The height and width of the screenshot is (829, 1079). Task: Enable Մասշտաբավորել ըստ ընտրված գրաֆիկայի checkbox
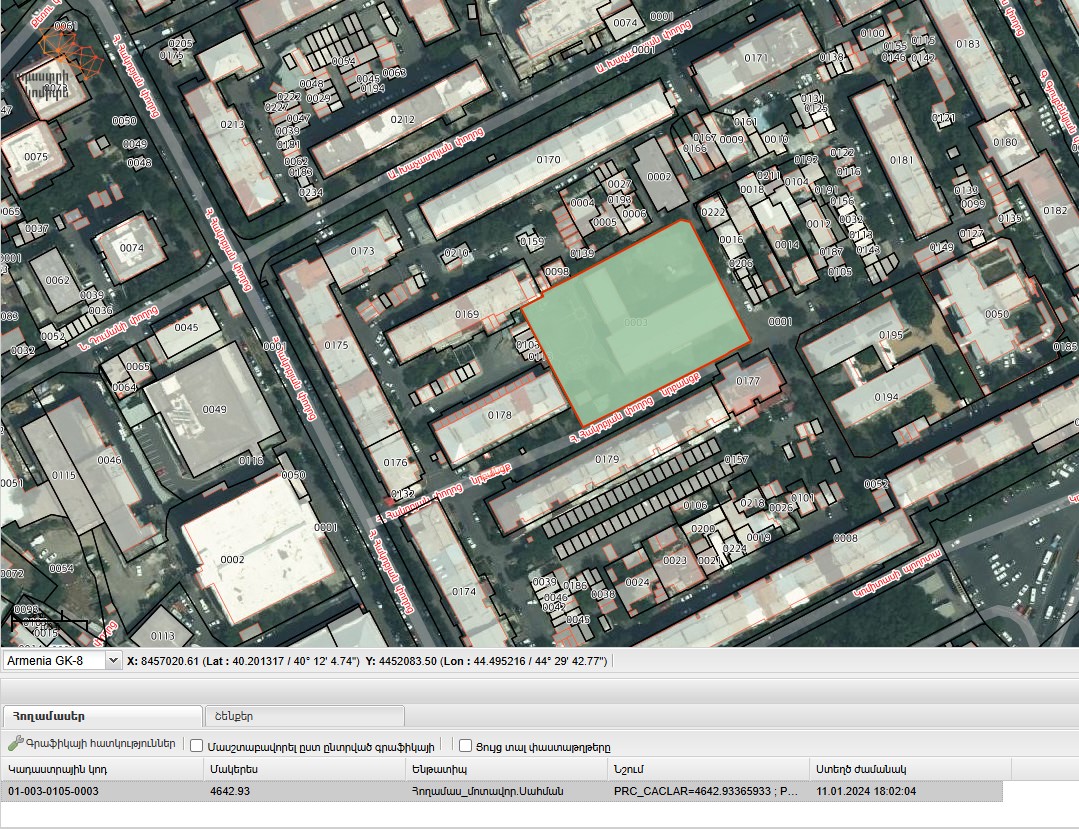[196, 746]
